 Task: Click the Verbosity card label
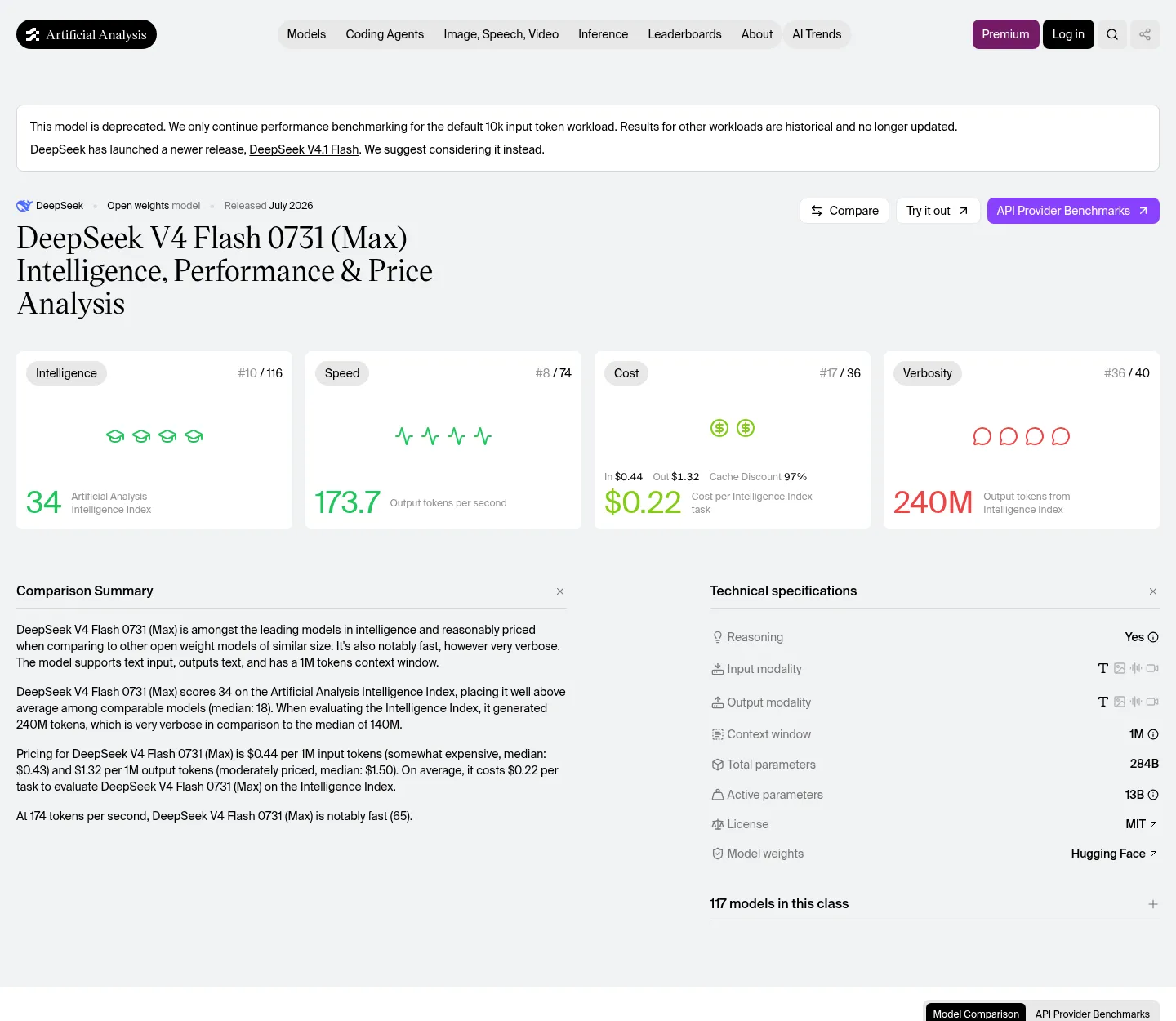(x=928, y=373)
